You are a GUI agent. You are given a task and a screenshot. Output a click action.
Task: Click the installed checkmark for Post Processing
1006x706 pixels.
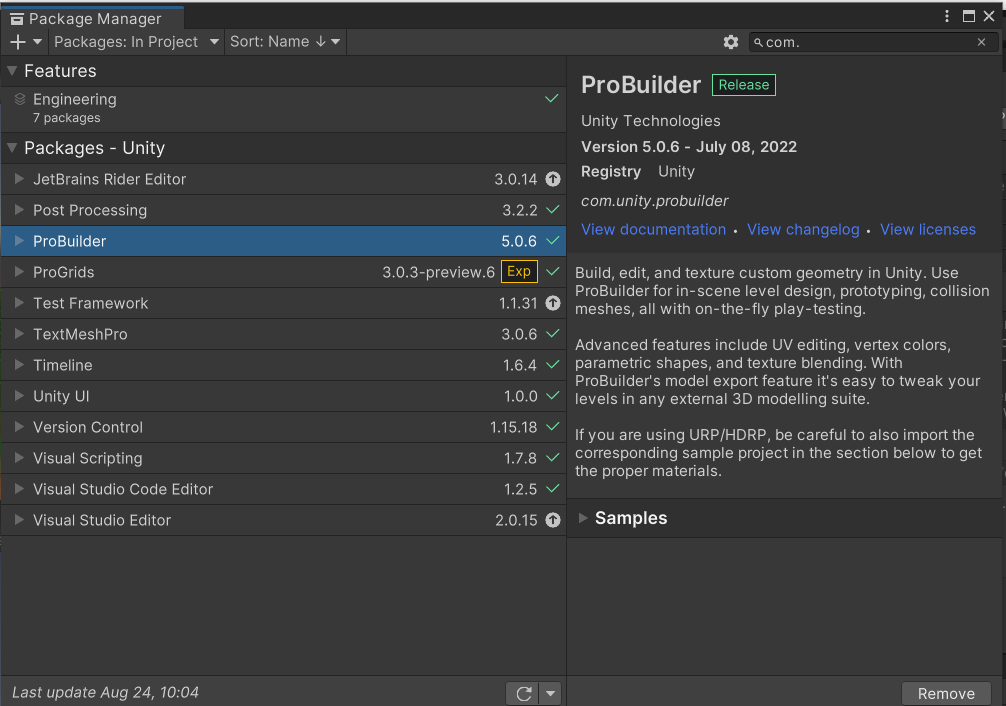(552, 210)
